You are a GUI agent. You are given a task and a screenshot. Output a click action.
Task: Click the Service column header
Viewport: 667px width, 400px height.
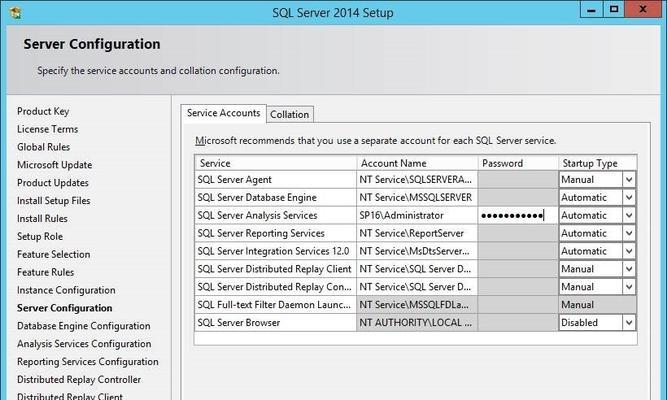[276, 163]
